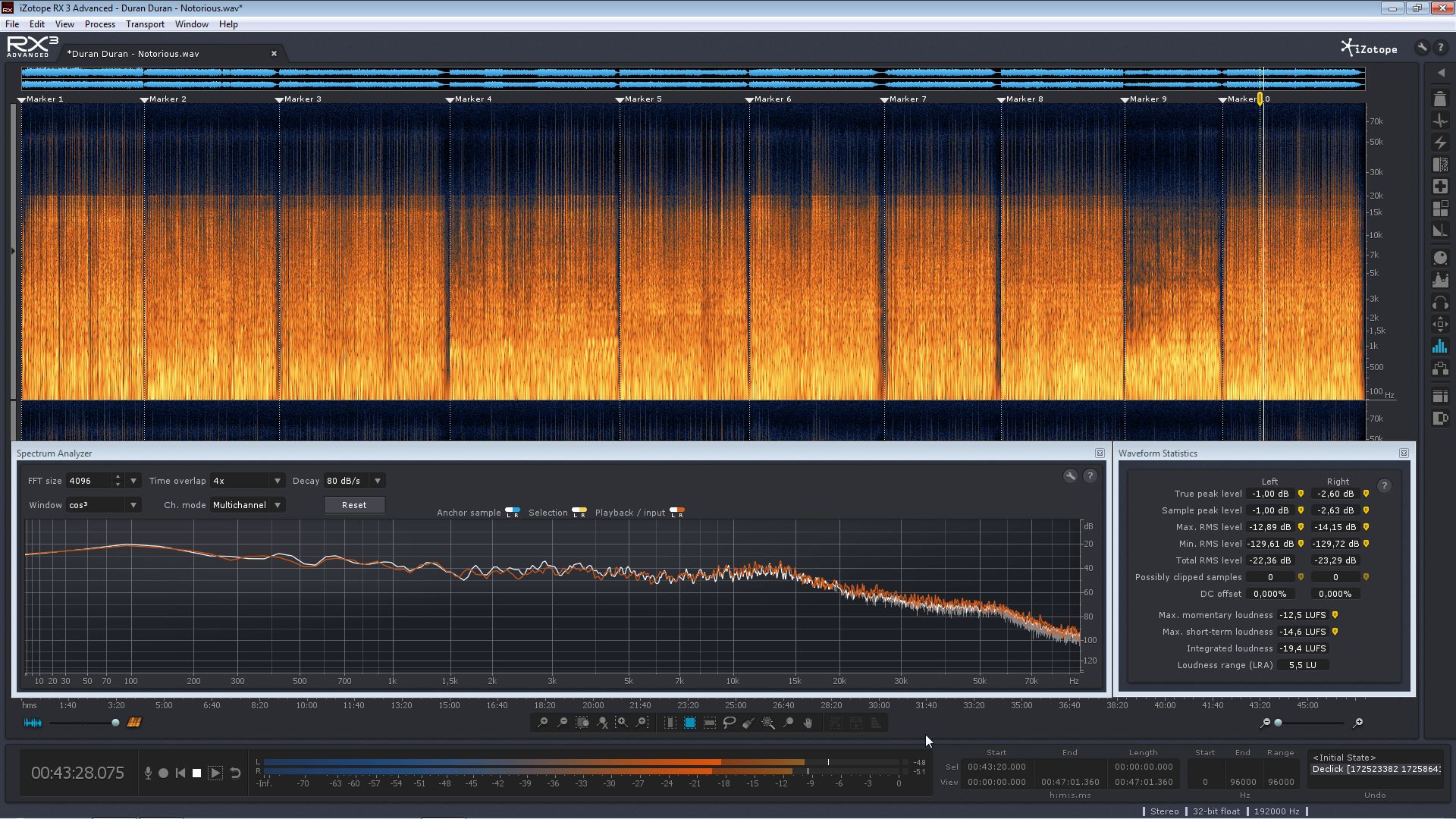The image size is (1456, 819).
Task: Open the headphones Channel Ops icon
Action: pyautogui.click(x=1440, y=303)
